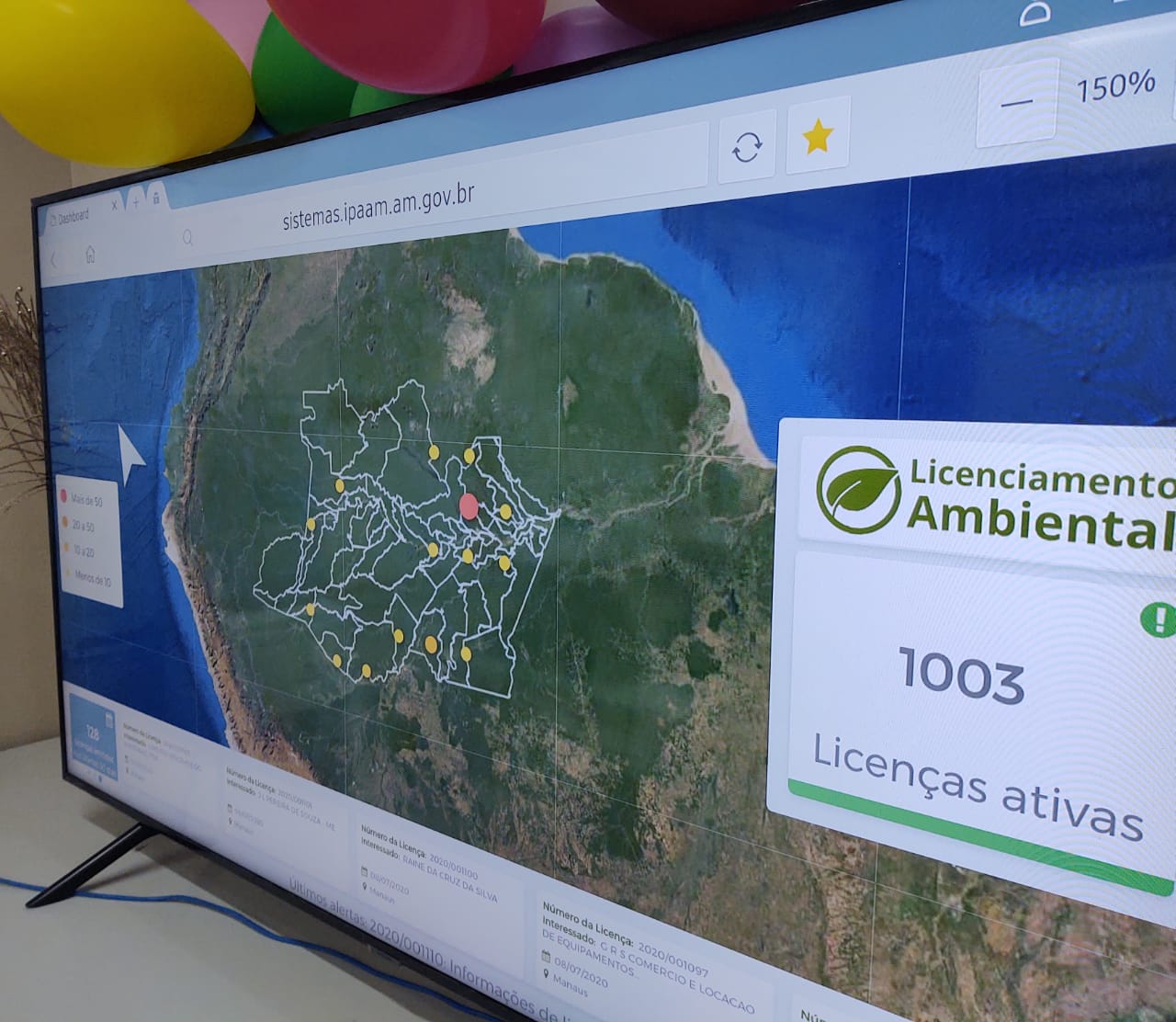The height and width of the screenshot is (1022, 1176).
Task: Open the browser home page icon
Action: tap(90, 255)
